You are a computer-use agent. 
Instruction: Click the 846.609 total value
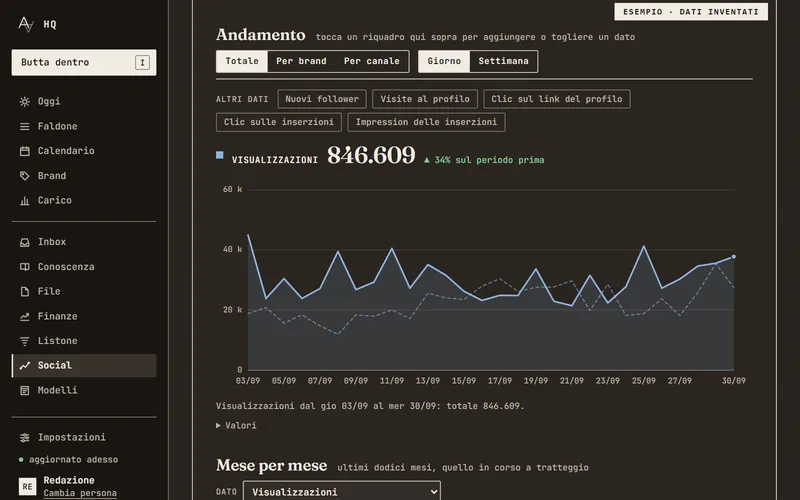371,155
